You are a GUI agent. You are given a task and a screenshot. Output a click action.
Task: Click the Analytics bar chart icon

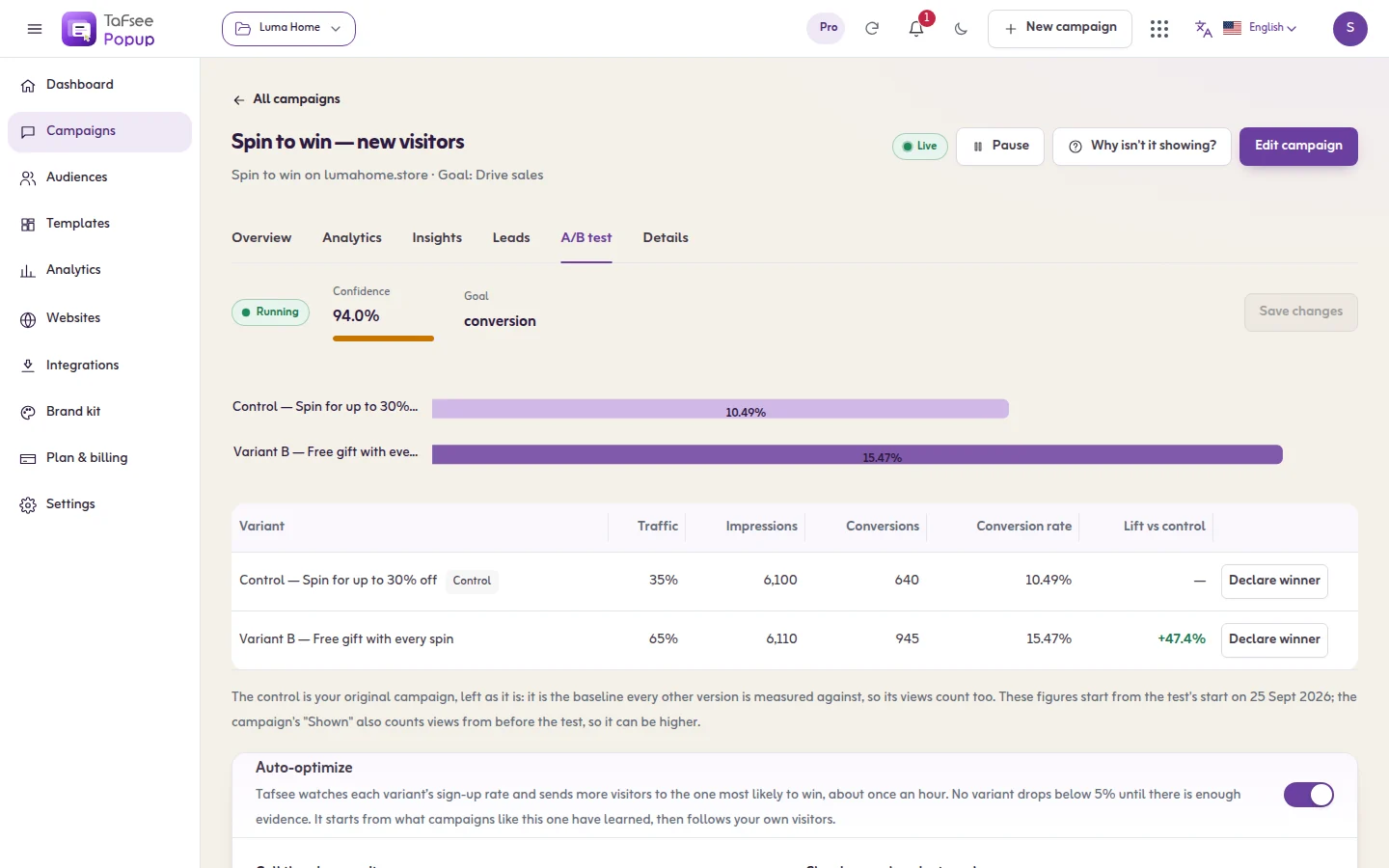click(28, 271)
